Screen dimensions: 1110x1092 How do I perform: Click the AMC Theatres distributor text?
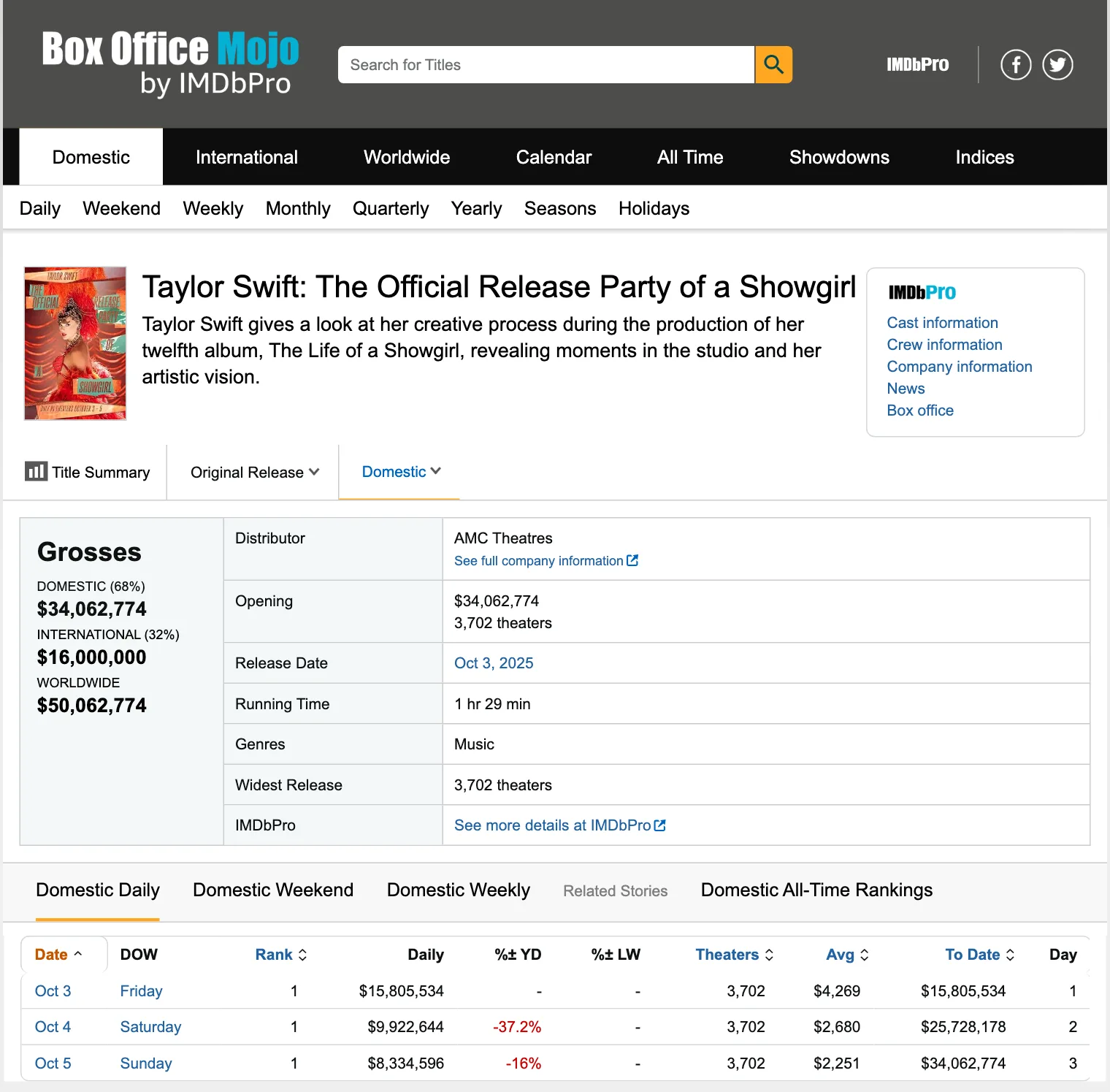503,538
